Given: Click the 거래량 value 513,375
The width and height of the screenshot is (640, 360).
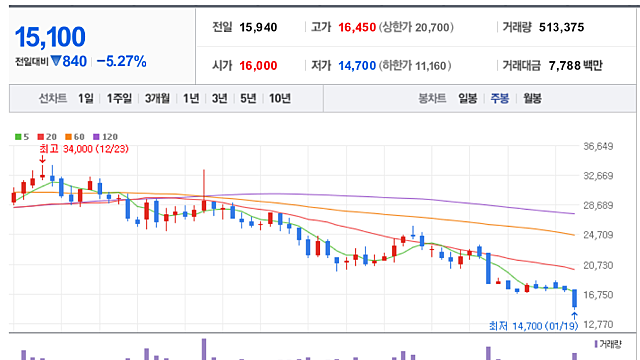Looking at the screenshot, I should point(561,27).
